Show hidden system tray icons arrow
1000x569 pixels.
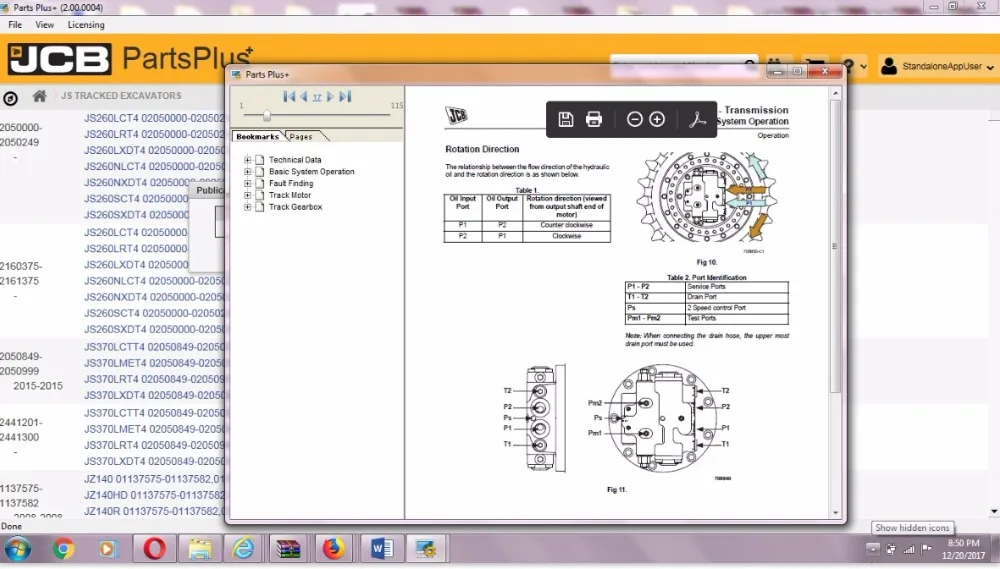(x=873, y=549)
